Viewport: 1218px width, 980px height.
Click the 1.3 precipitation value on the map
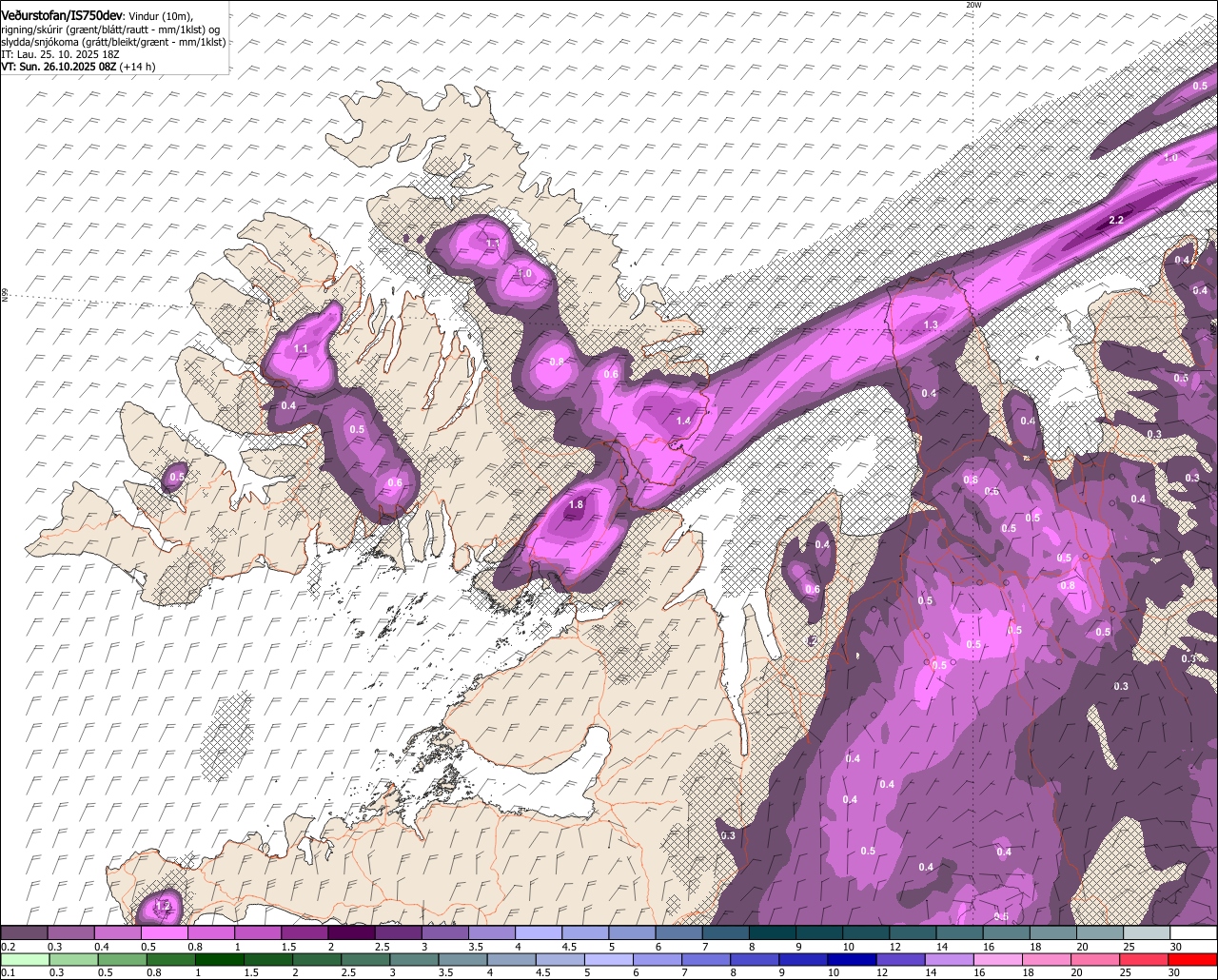pos(931,325)
